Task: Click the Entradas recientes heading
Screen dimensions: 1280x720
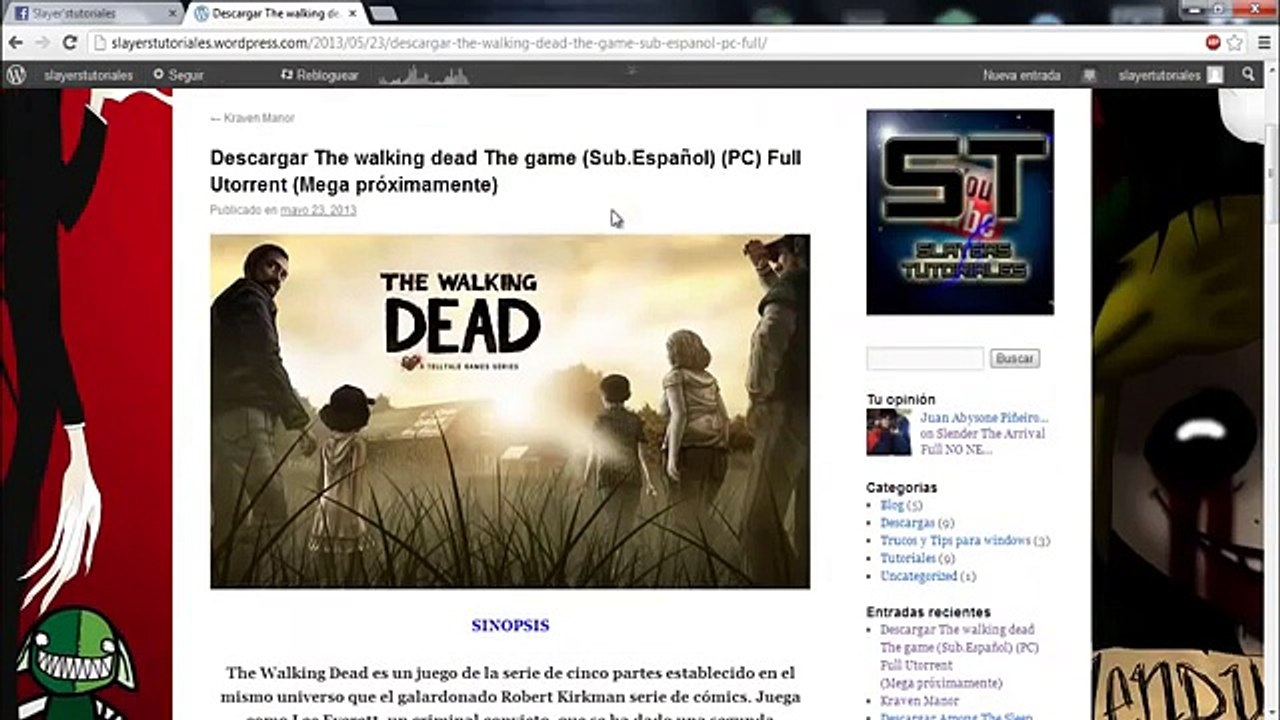Action: click(x=929, y=612)
